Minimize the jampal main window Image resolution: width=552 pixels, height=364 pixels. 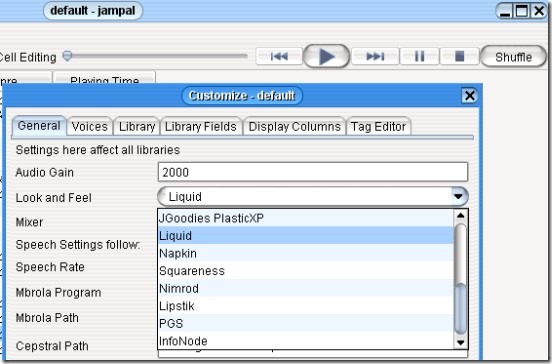(x=505, y=11)
